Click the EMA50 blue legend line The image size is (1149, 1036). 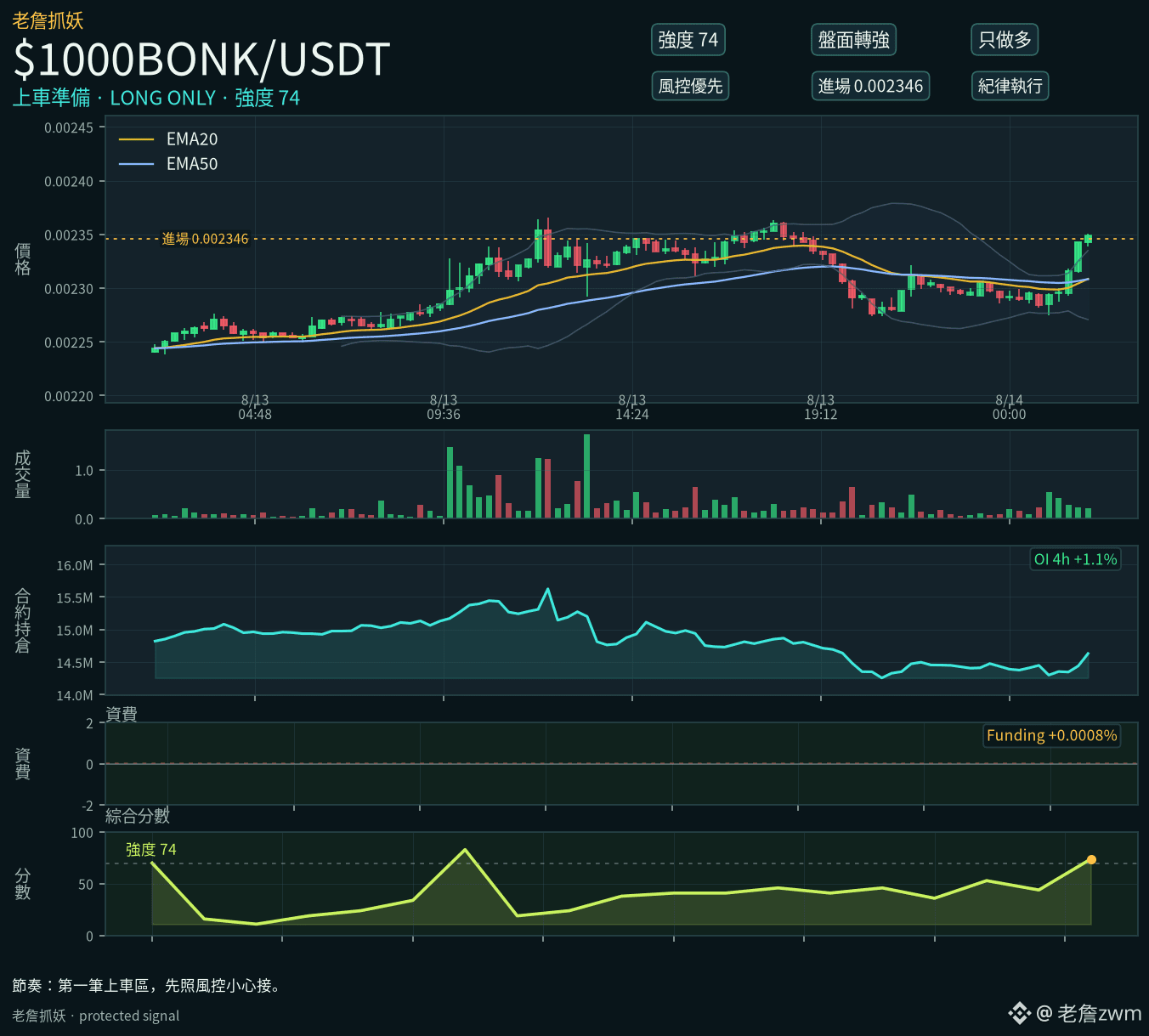[136, 164]
